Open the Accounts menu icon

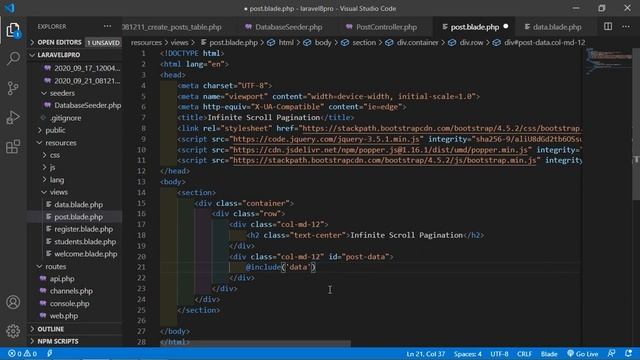[x=13, y=302]
